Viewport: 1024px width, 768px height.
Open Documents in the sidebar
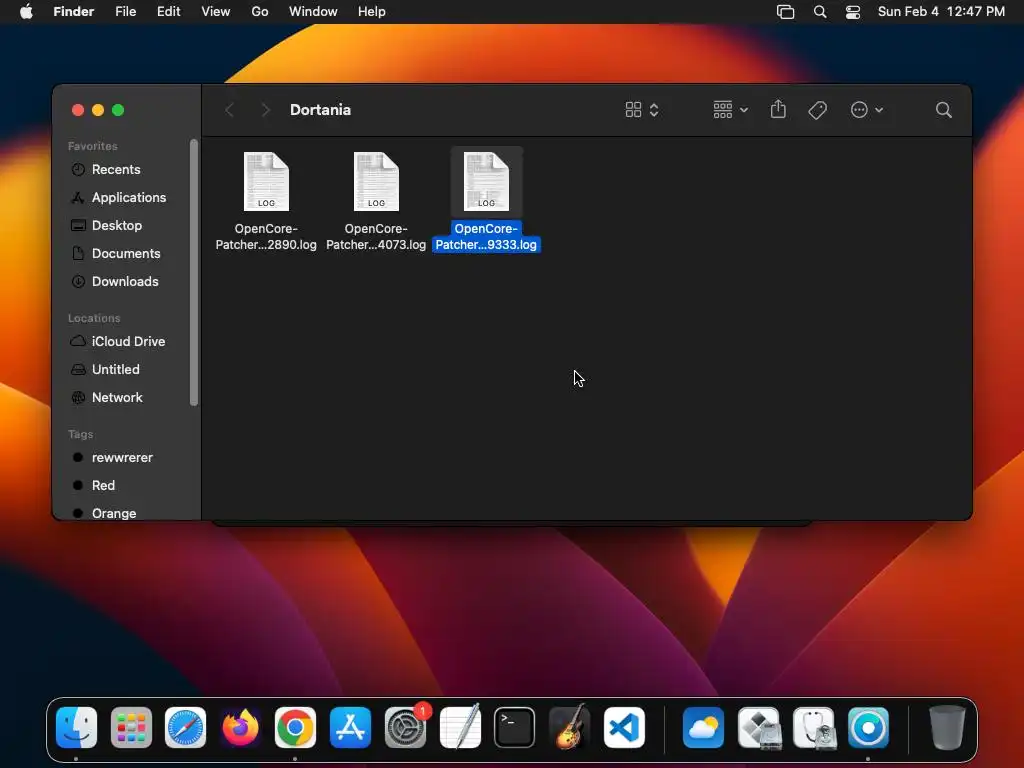click(x=126, y=253)
